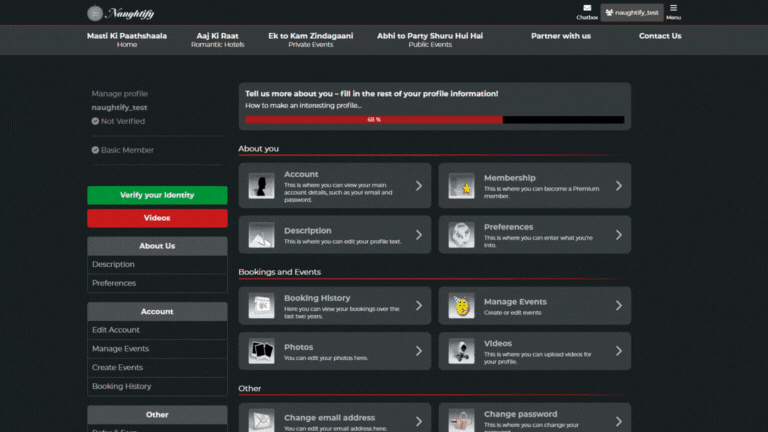Expand the Description card chevron
Viewport: 768px width, 432px height.
[419, 235]
